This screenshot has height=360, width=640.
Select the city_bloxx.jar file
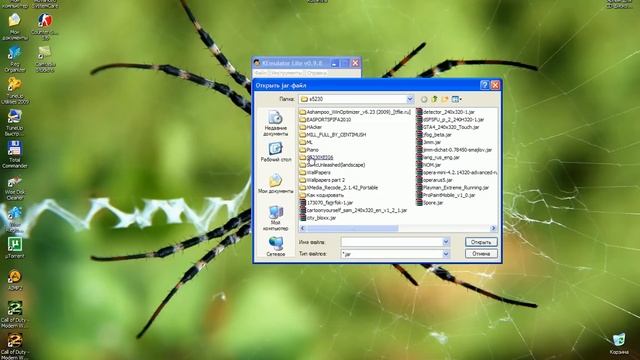(318, 218)
